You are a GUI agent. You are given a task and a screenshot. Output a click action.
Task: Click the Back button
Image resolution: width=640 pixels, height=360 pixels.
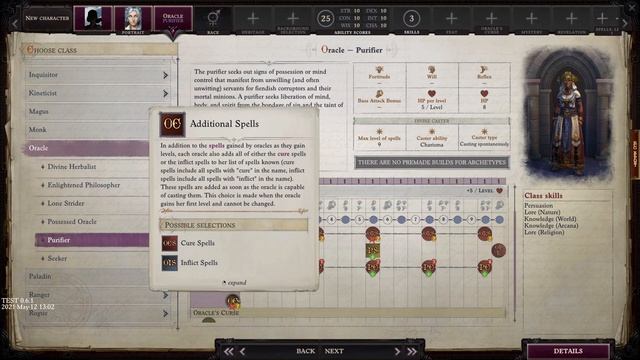[x=305, y=351]
